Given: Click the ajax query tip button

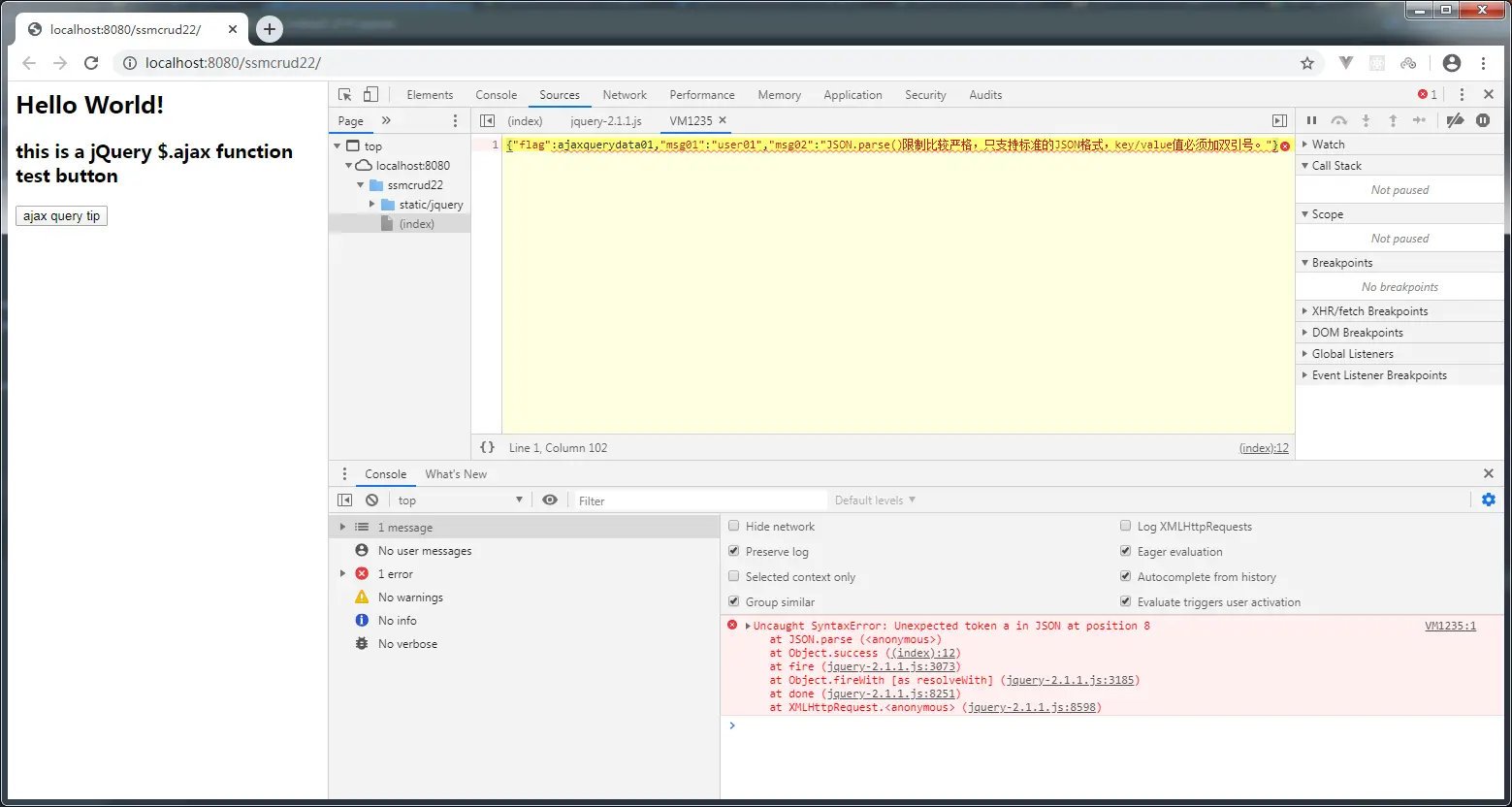Looking at the screenshot, I should pos(61,215).
